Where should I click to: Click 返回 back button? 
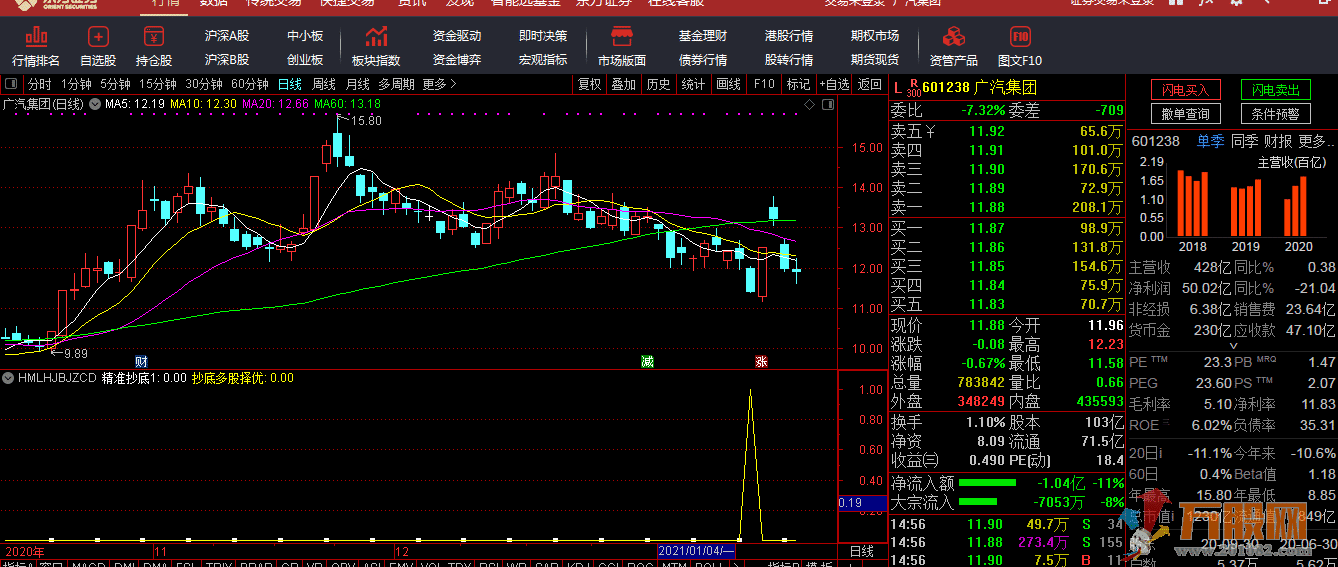point(870,84)
